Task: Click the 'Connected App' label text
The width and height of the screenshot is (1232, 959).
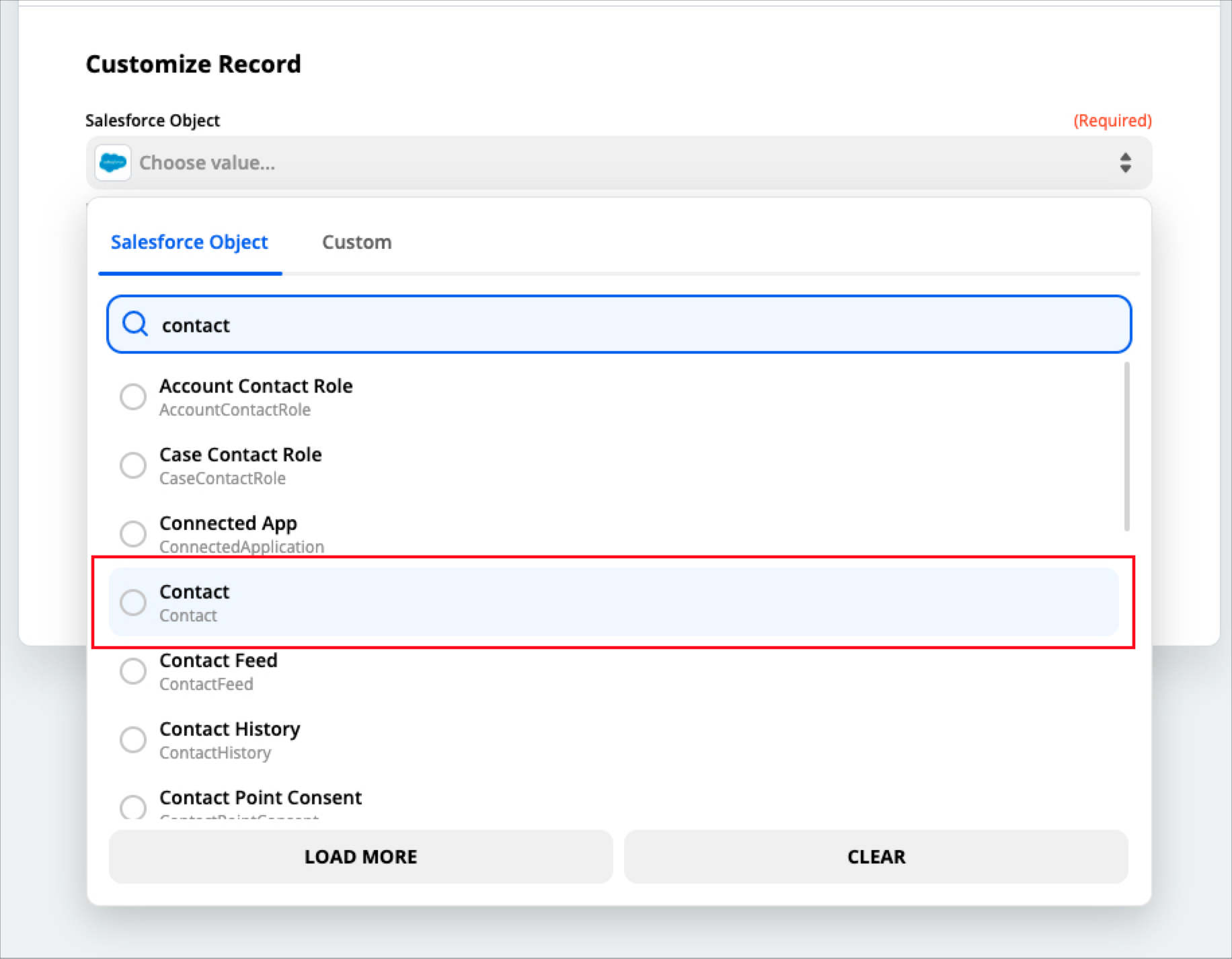Action: click(228, 523)
